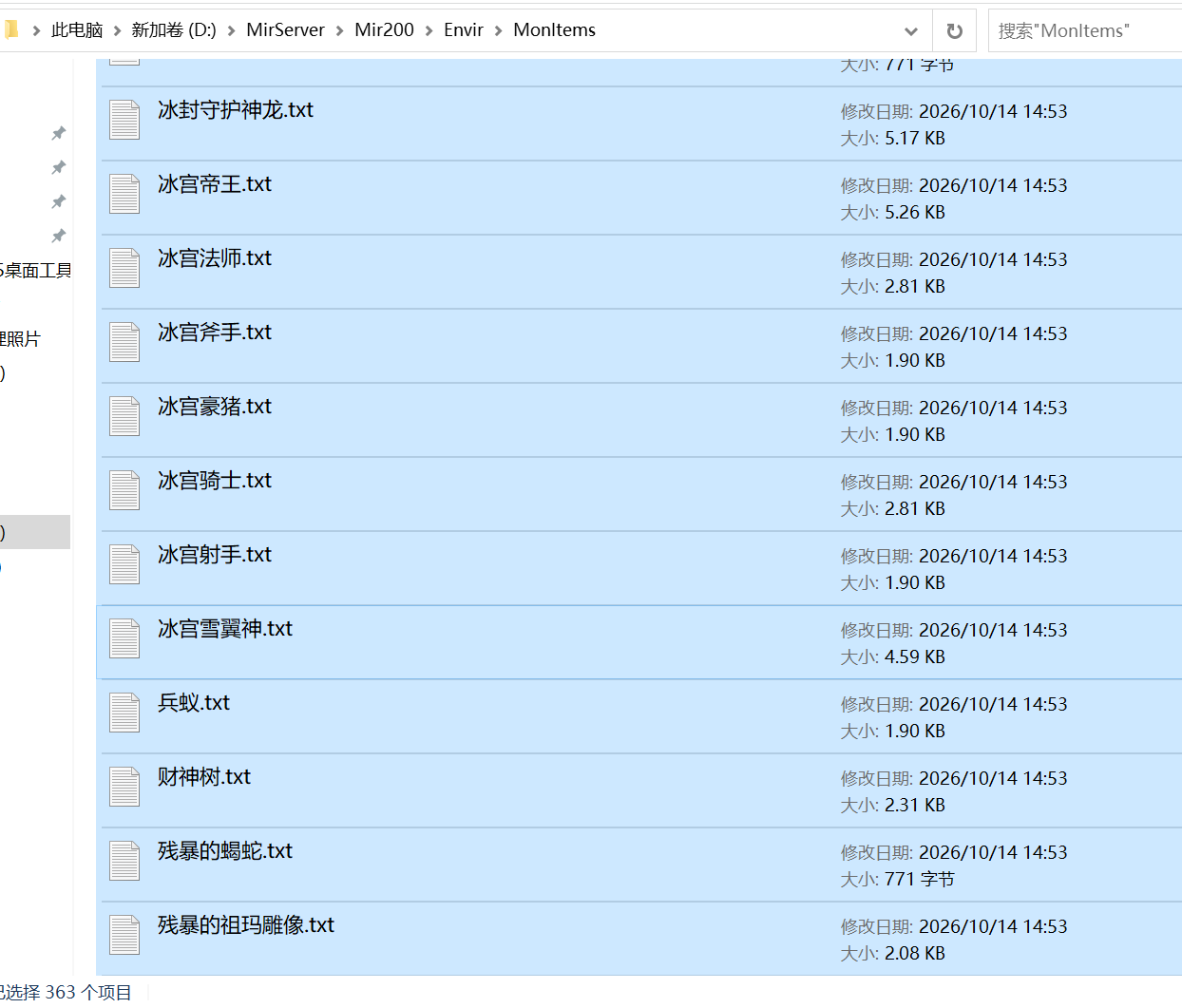Click 大小: 771 字节 of 残暴的蝎蛇.txt

897,880
